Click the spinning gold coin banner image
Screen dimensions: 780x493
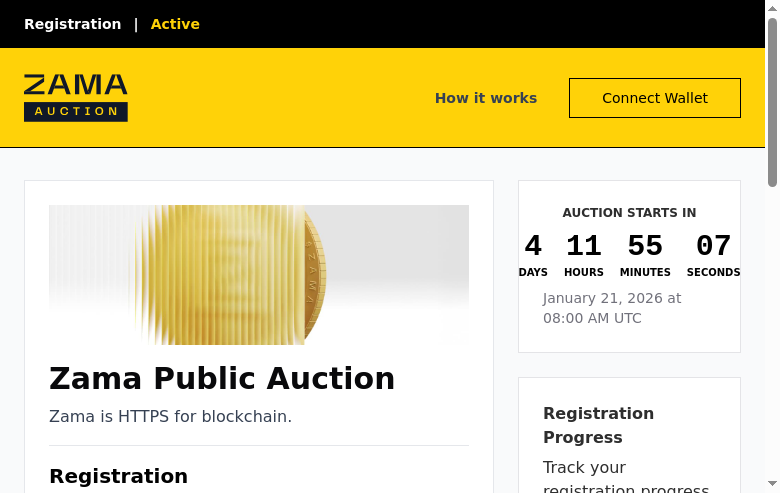click(x=258, y=274)
